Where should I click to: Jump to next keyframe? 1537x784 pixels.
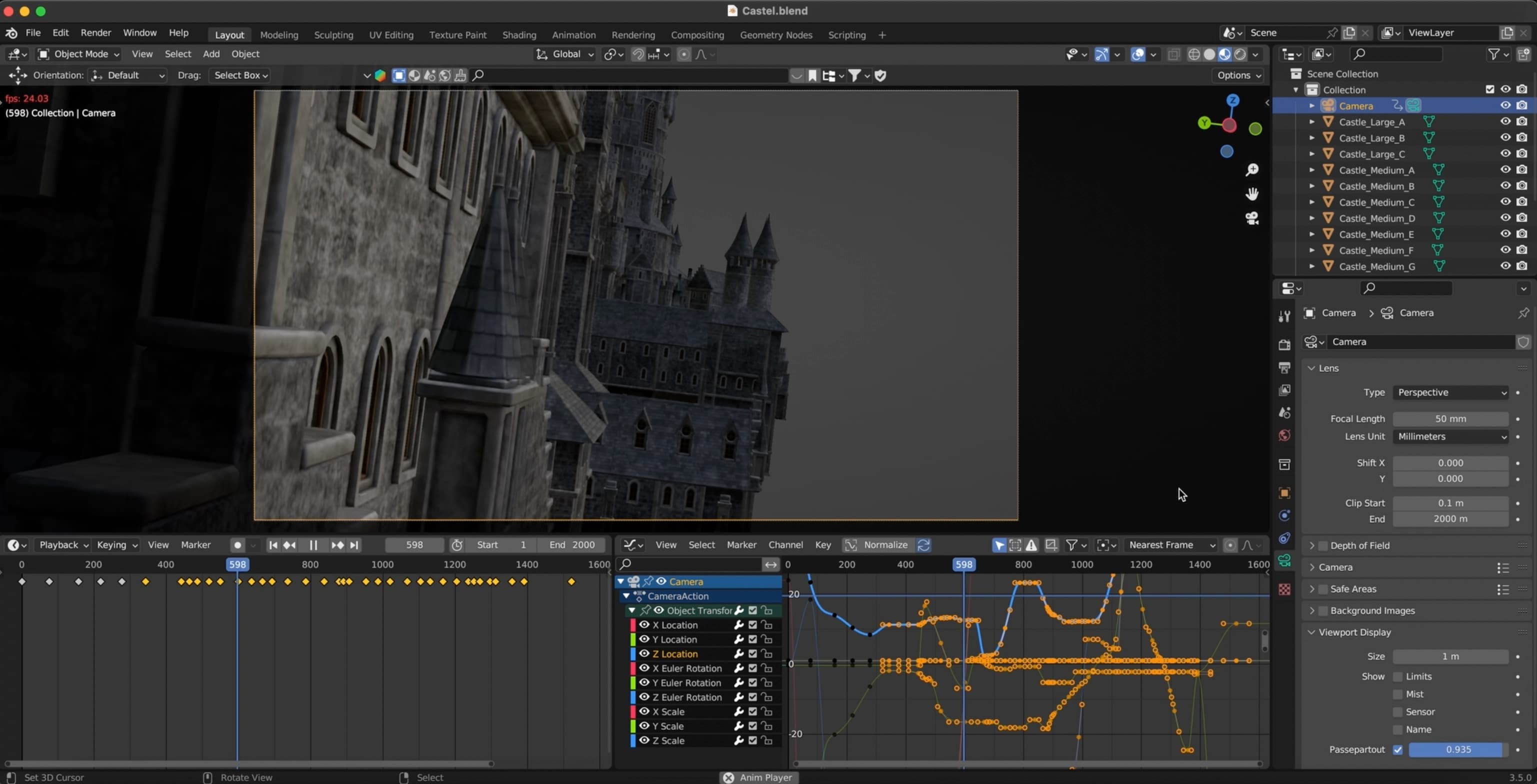tap(336, 544)
